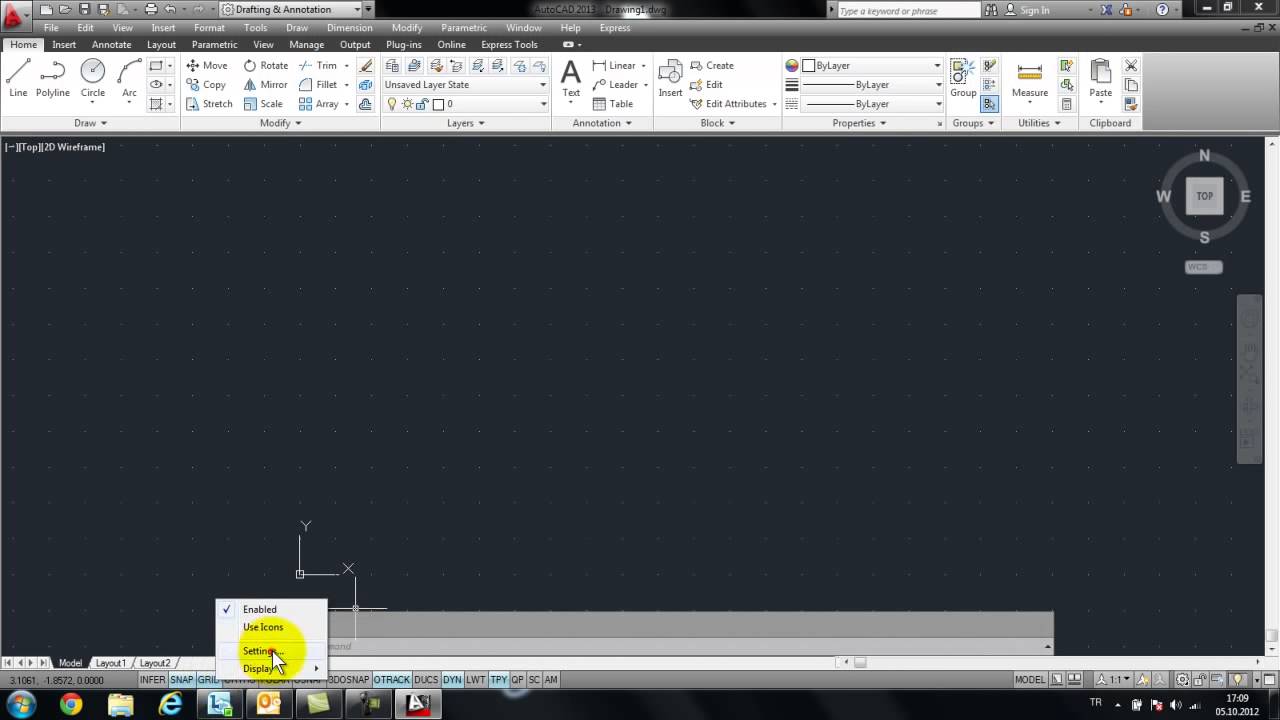The width and height of the screenshot is (1280, 720).
Task: Activate the Copy command
Action: tap(206, 85)
